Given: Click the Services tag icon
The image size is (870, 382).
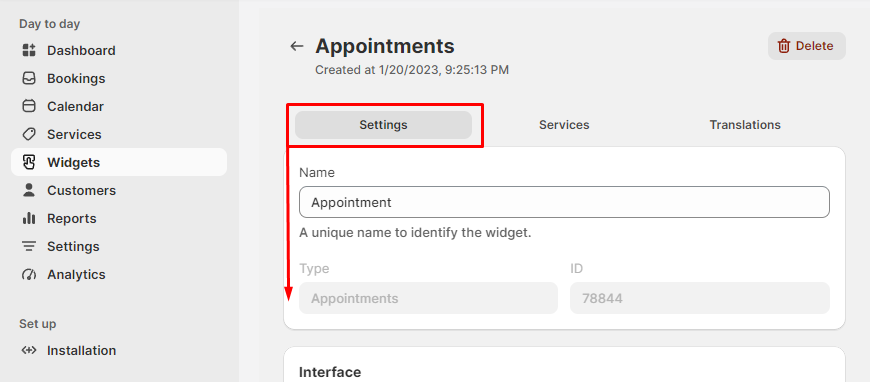Looking at the screenshot, I should point(29,134).
